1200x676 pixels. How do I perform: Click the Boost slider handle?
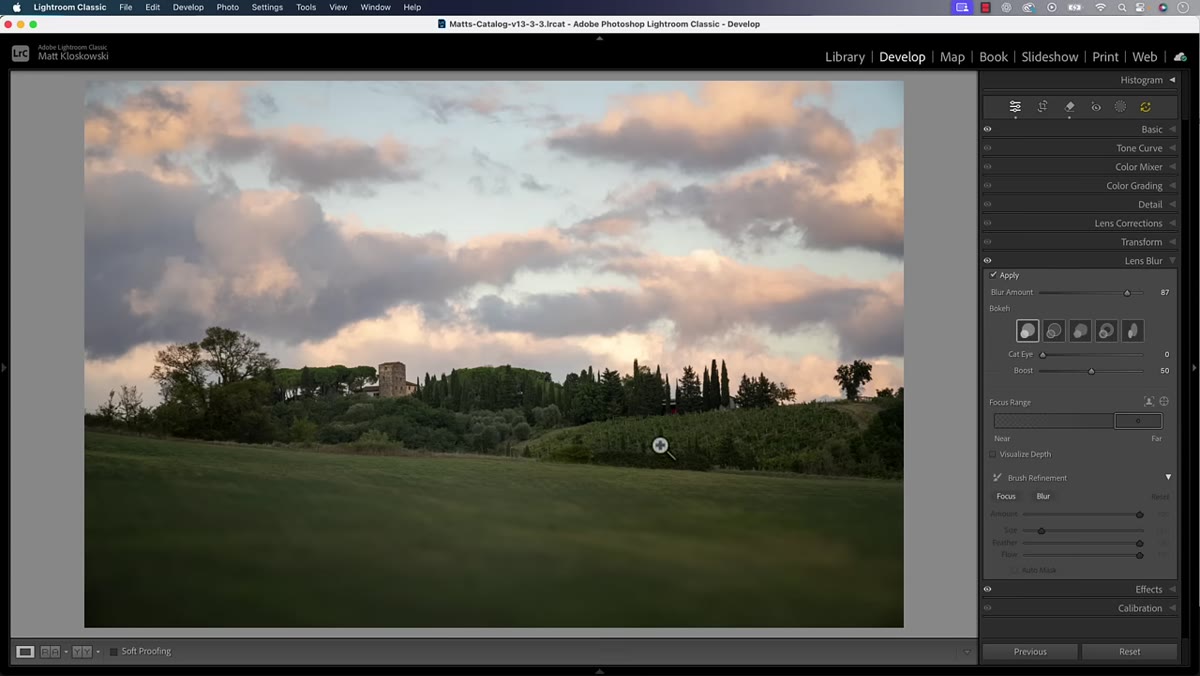click(1091, 371)
